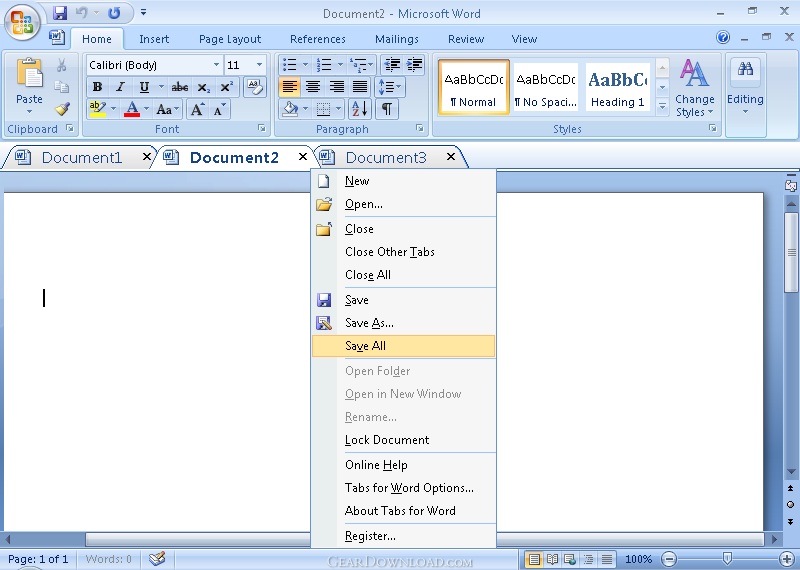
Task: Toggle Align Text Left
Action: 289,87
